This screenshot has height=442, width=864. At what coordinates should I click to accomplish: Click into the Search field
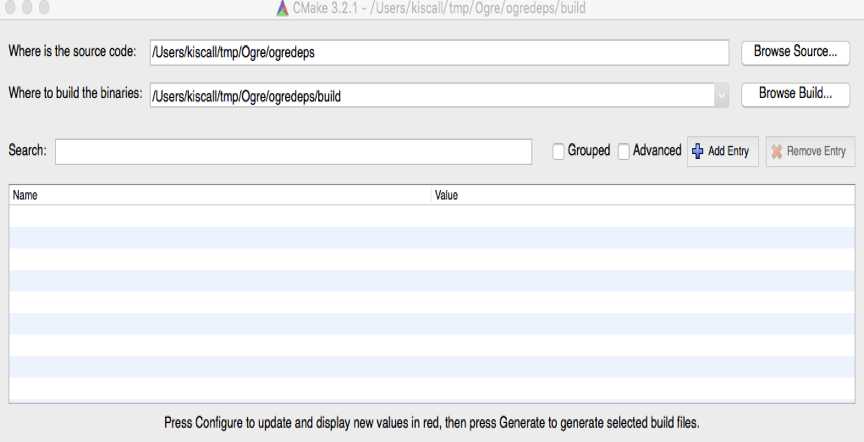pyautogui.click(x=293, y=152)
